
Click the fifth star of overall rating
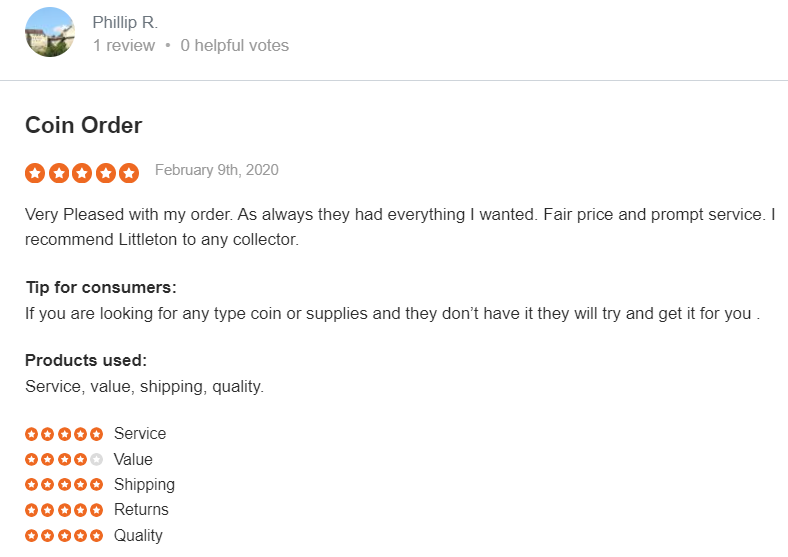point(129,173)
